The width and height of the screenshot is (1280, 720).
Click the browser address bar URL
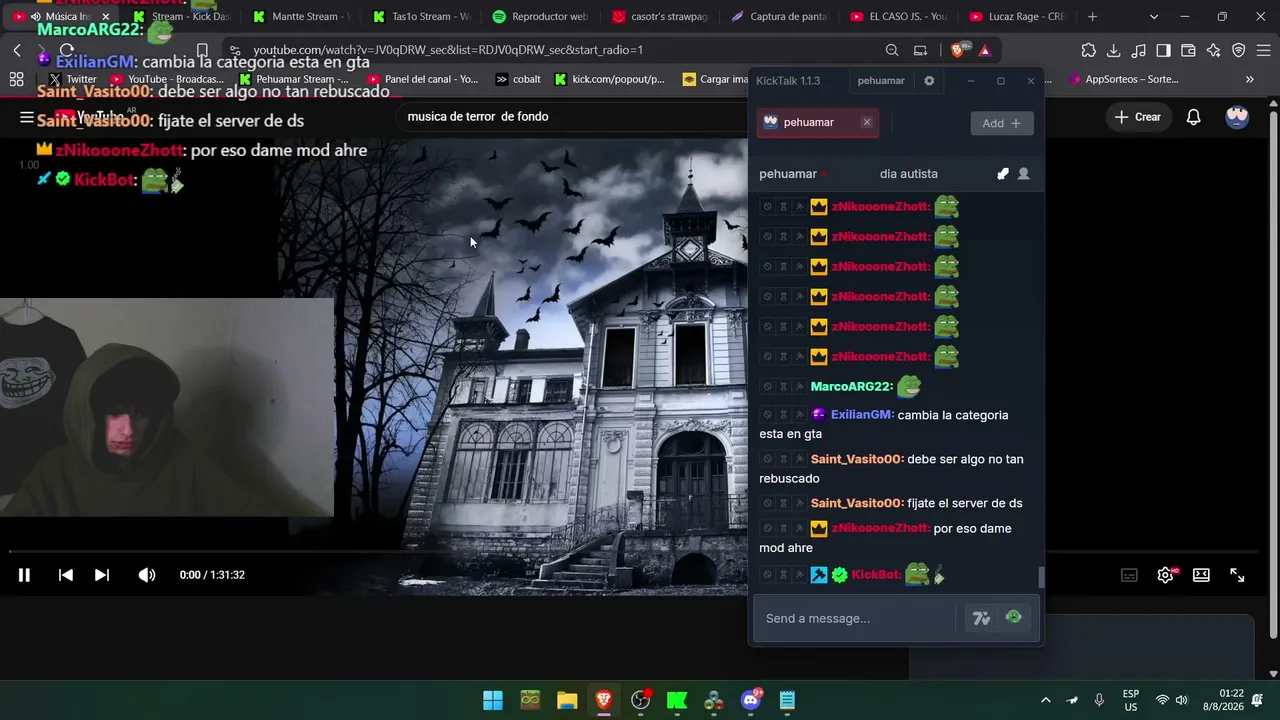448,50
